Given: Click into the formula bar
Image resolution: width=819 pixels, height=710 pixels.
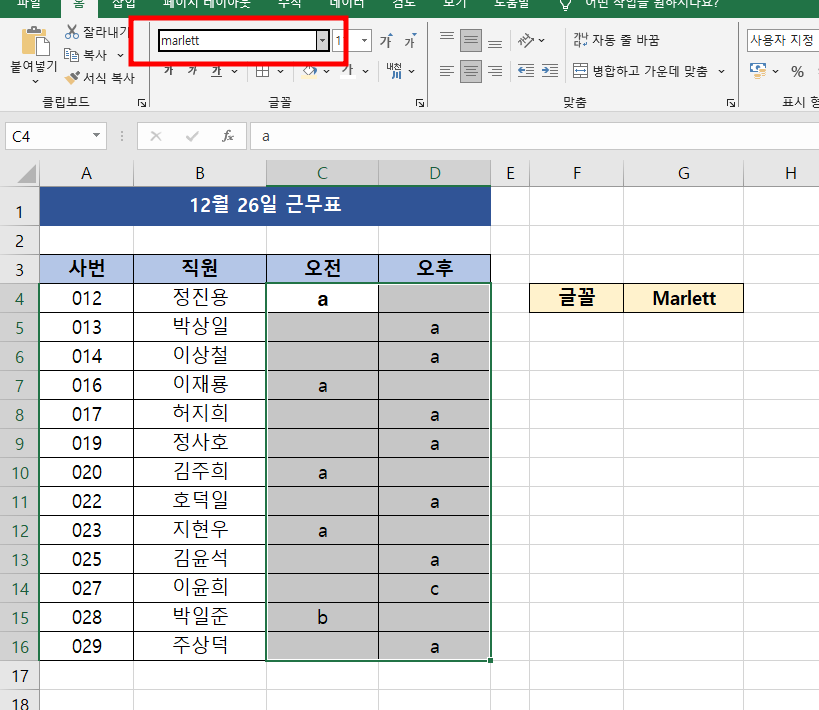Looking at the screenshot, I should click(535, 136).
